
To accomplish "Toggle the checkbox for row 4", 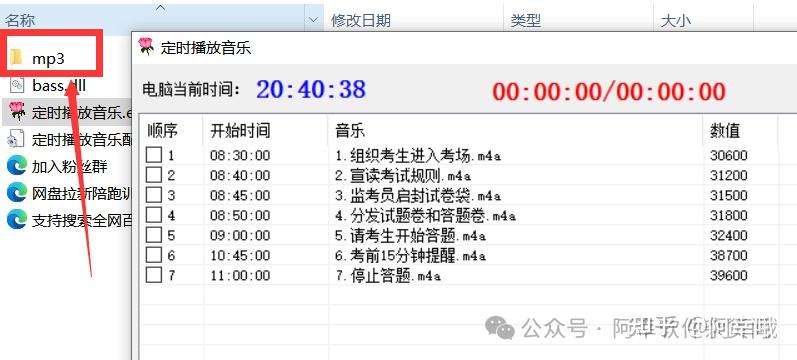I will point(154,215).
